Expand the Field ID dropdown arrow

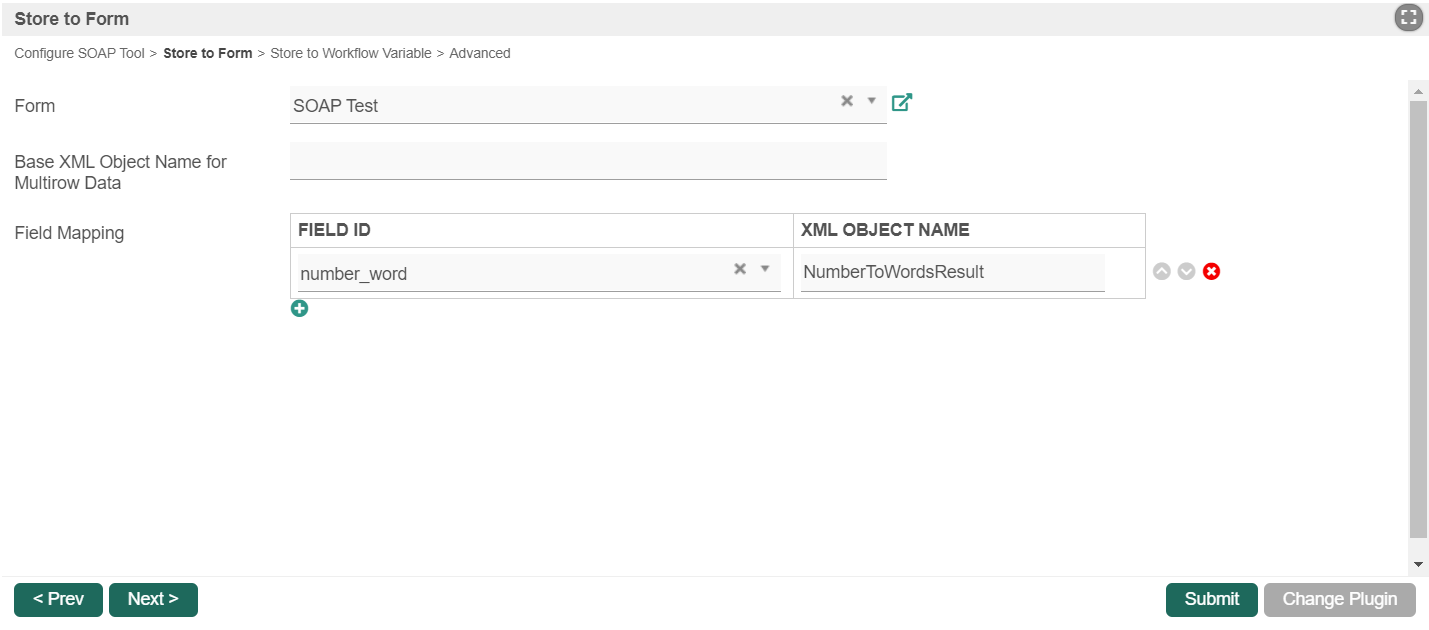tap(765, 269)
